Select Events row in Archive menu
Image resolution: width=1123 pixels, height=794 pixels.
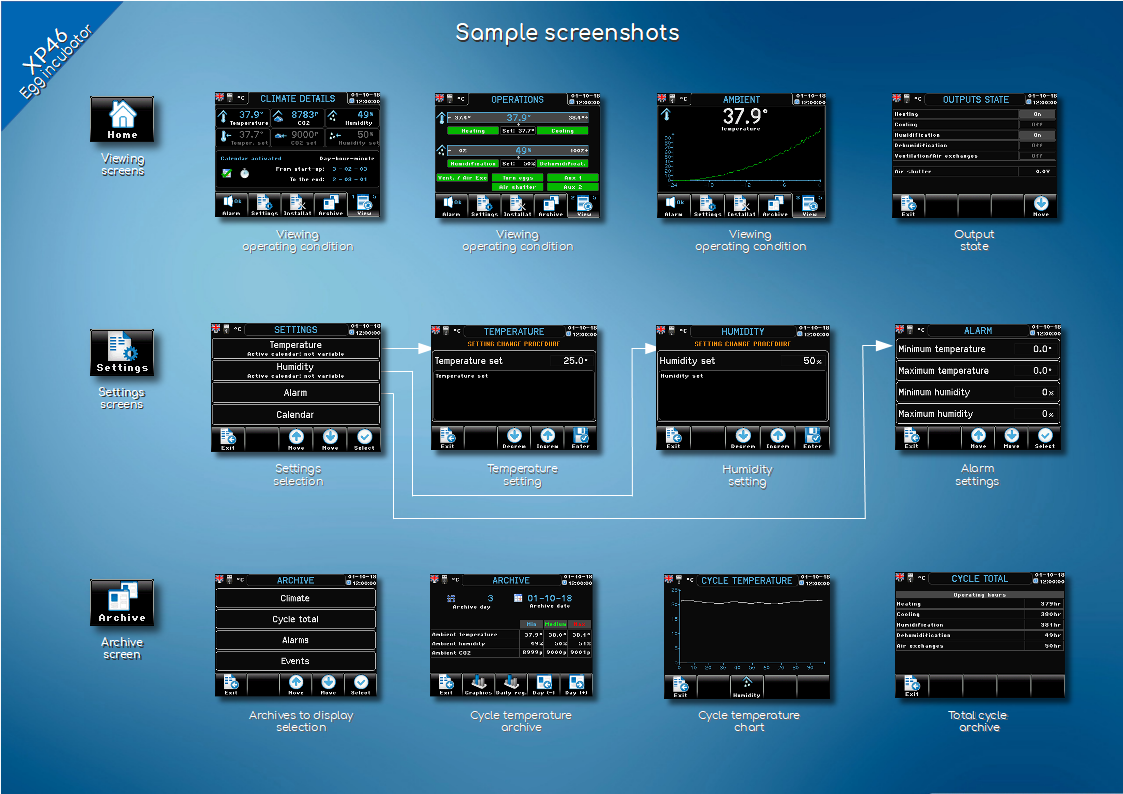point(295,661)
